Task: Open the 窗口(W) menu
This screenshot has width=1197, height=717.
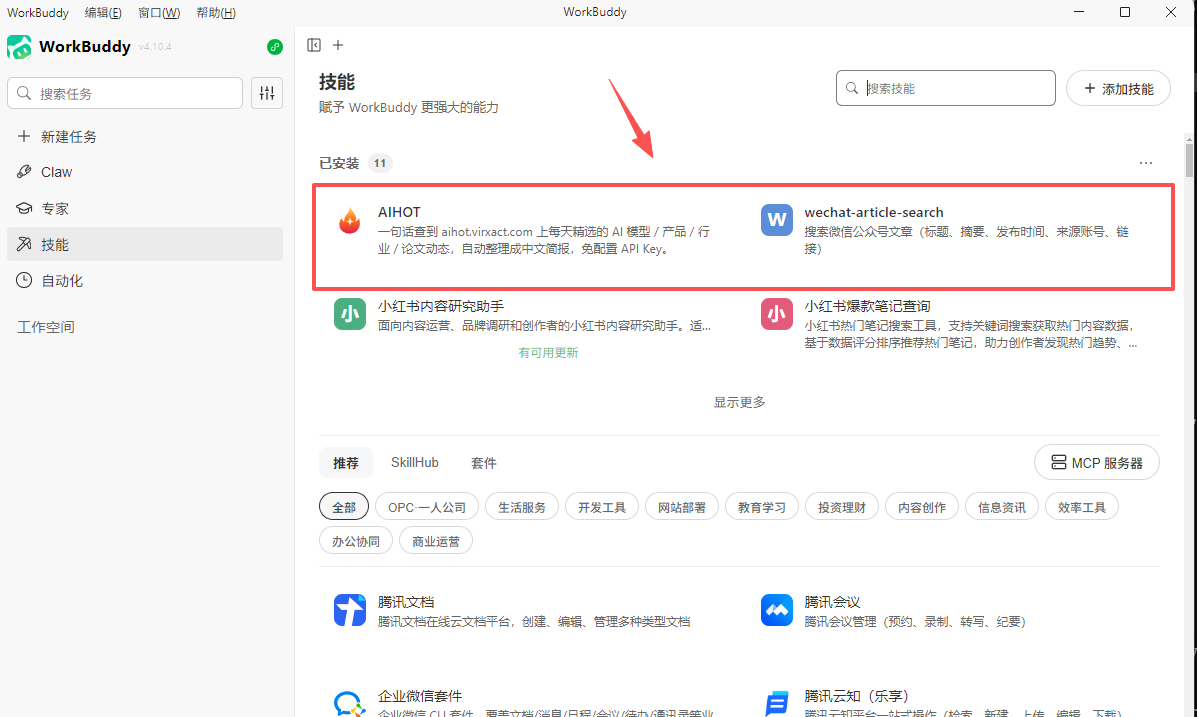Action: coord(159,12)
